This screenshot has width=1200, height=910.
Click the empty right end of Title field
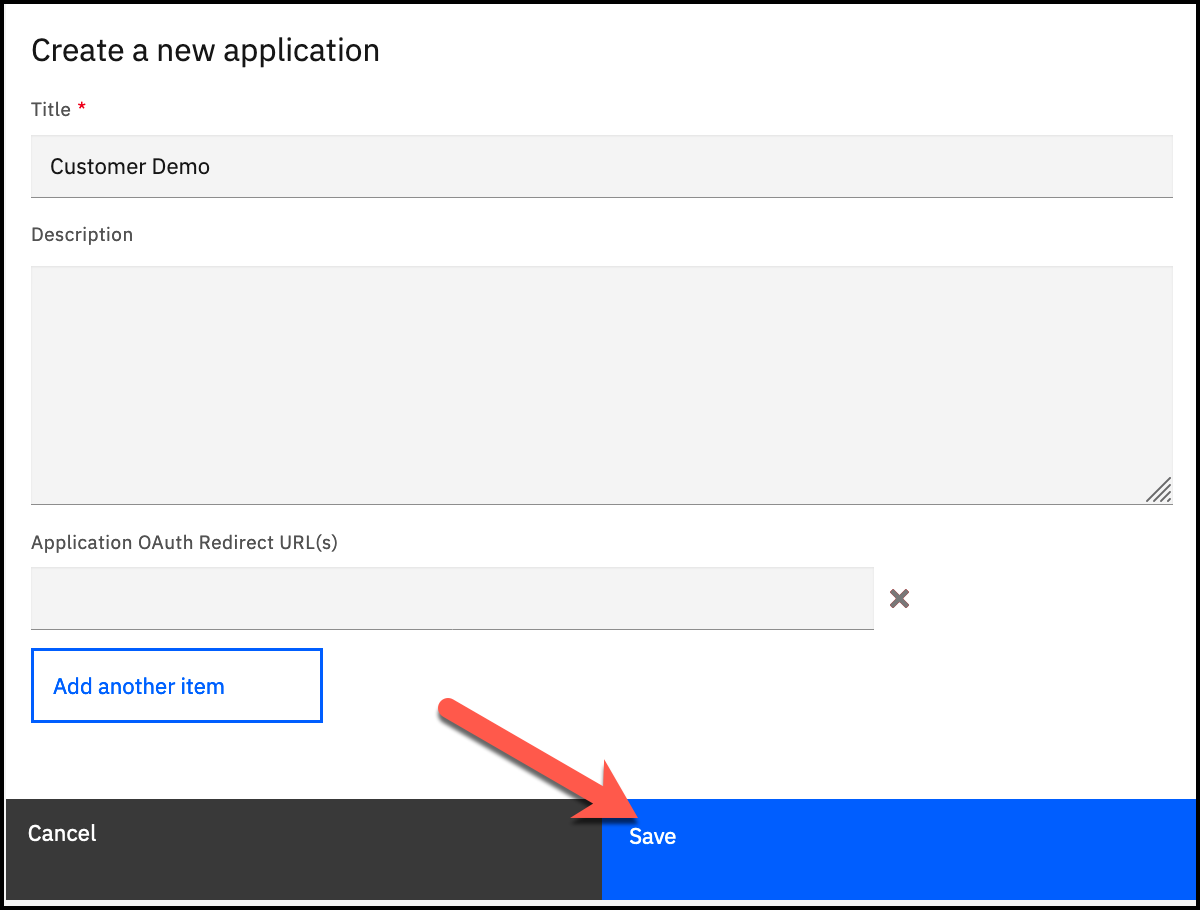pyautogui.click(x=1100, y=167)
